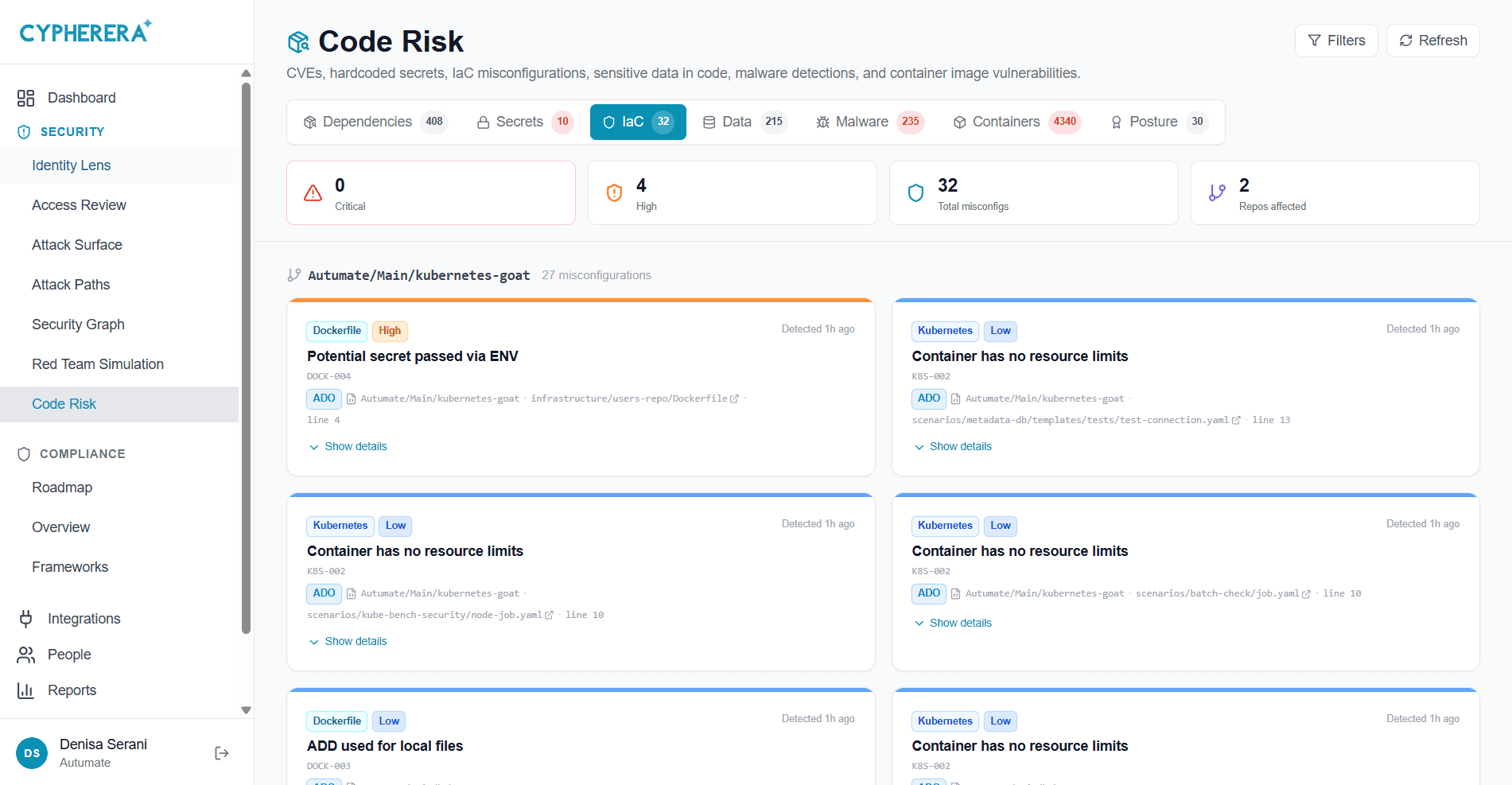Click the Total misconfigs card
This screenshot has height=785, width=1512.
tap(1034, 193)
